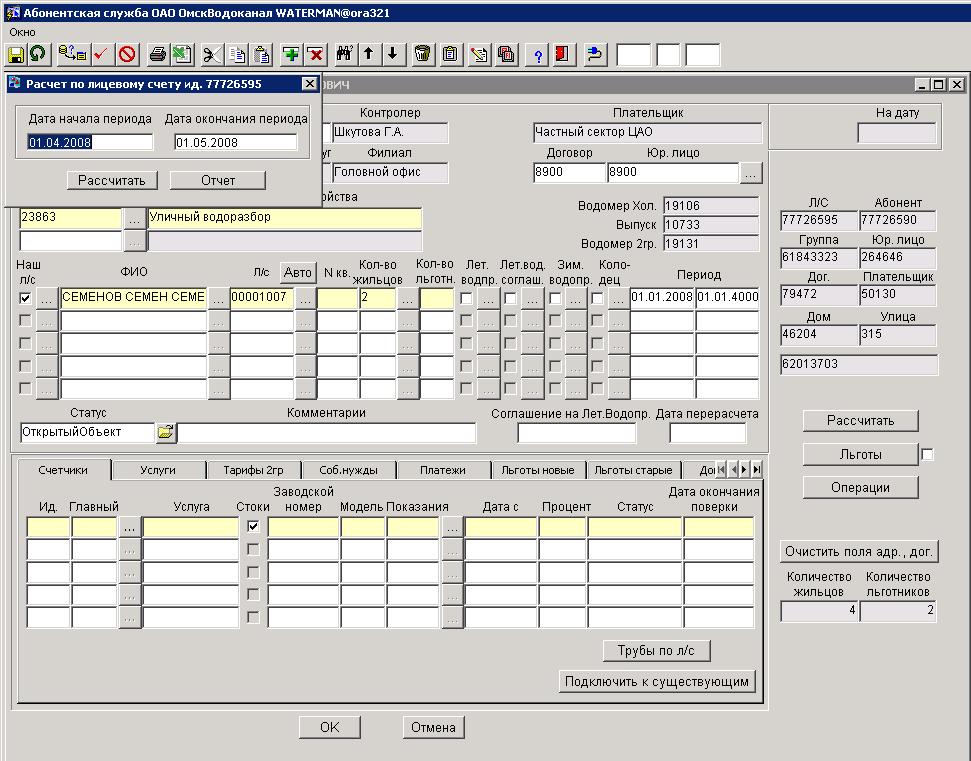Click the green plus add record icon
Image resolution: width=971 pixels, height=761 pixels.
291,54
